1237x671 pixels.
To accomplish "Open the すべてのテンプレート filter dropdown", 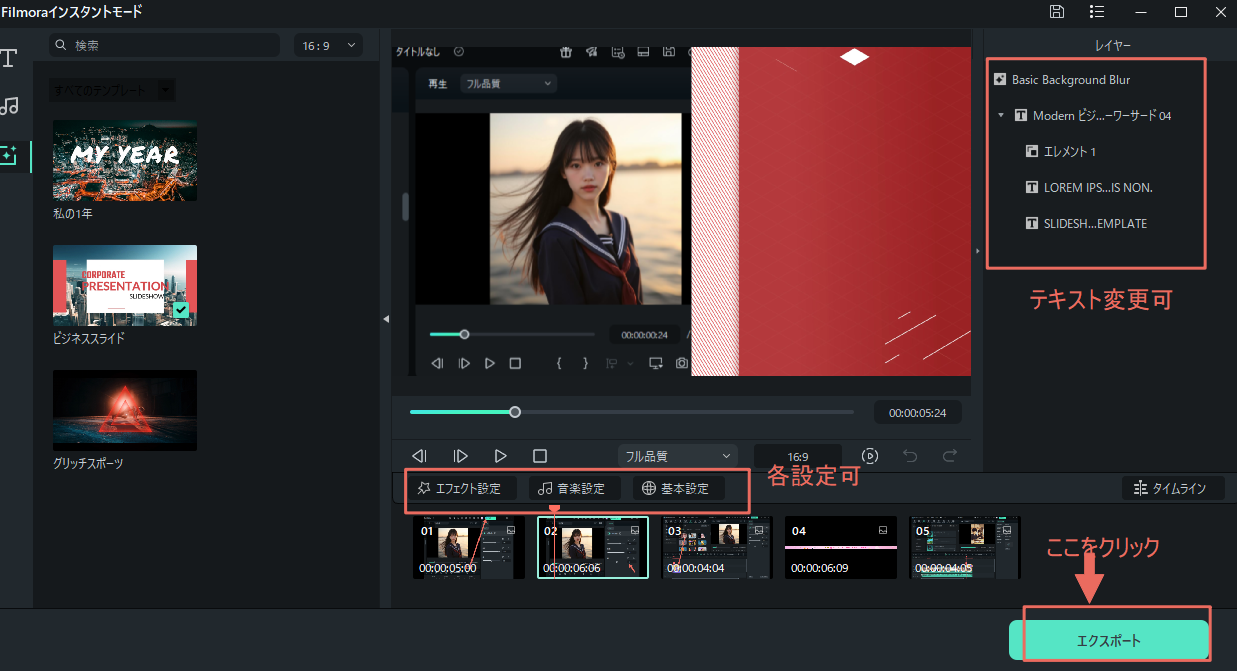I will pyautogui.click(x=113, y=90).
